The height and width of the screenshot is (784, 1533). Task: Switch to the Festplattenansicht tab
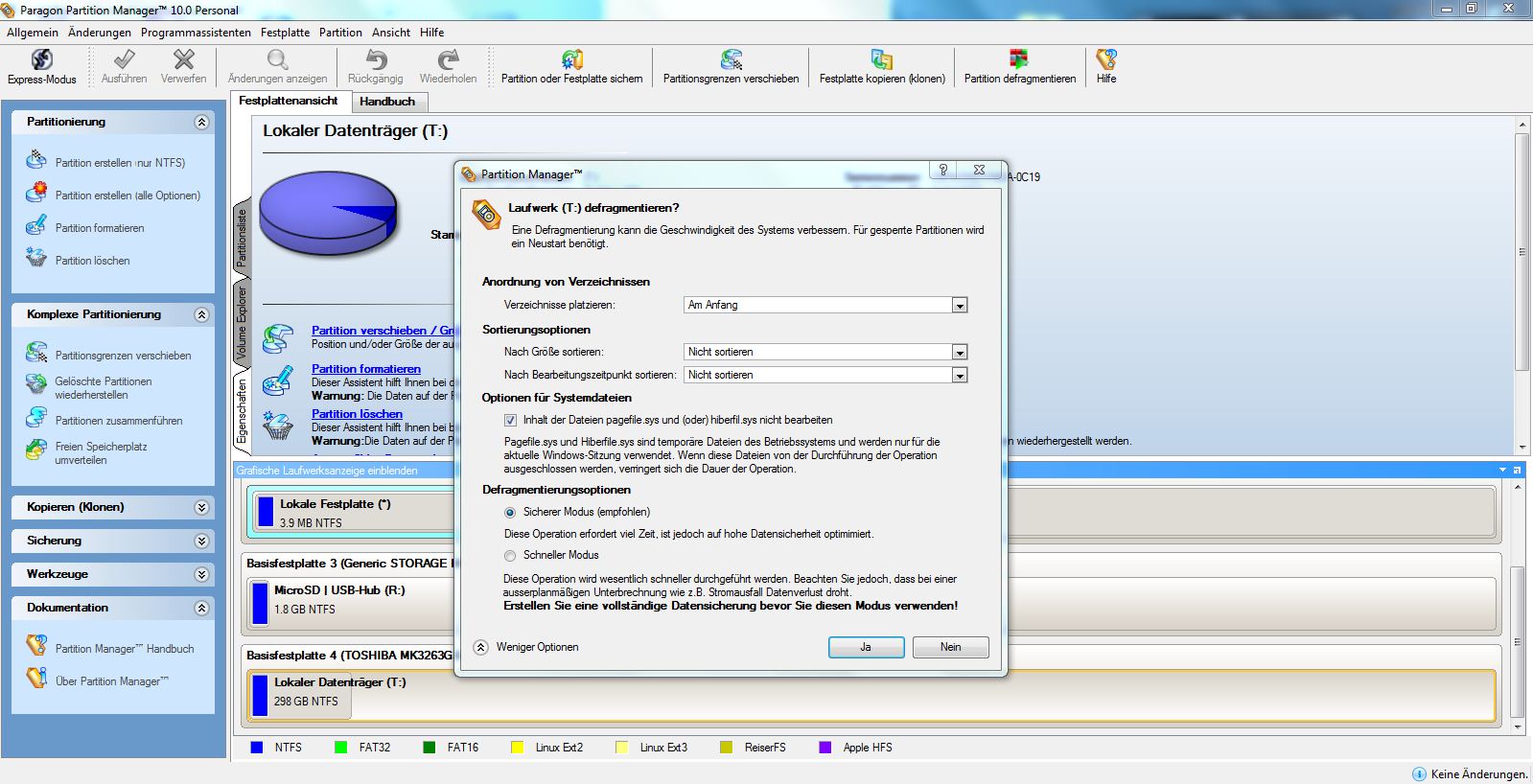[x=289, y=101]
